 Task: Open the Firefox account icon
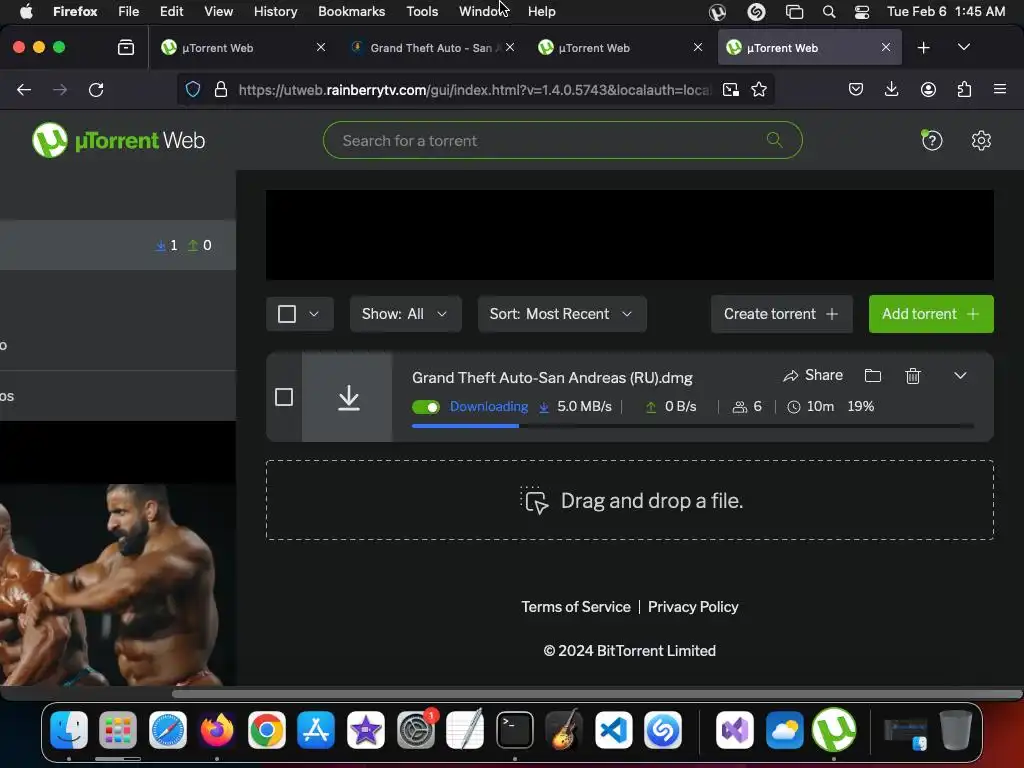tap(928, 89)
